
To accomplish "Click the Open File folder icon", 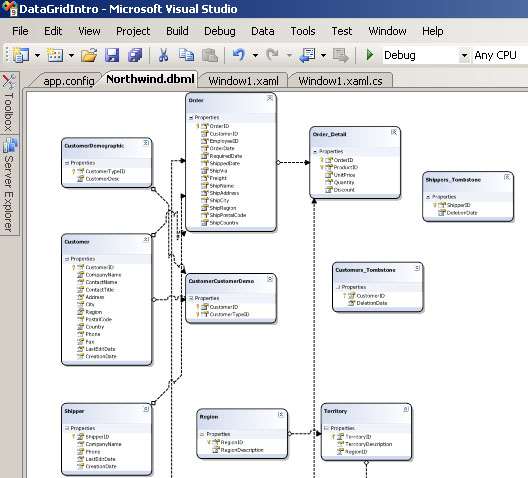I will (x=89, y=55).
